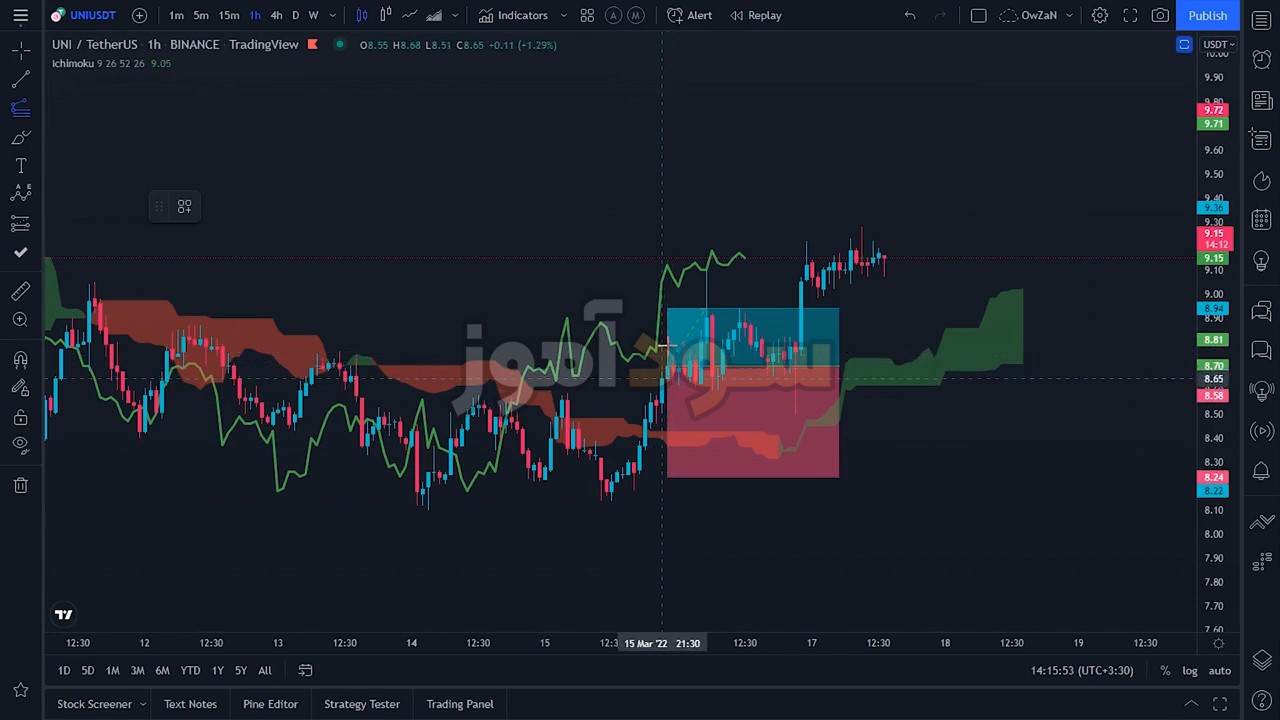Screen dimensions: 1280x720
Task: Set range to 1M
Action: (x=112, y=671)
